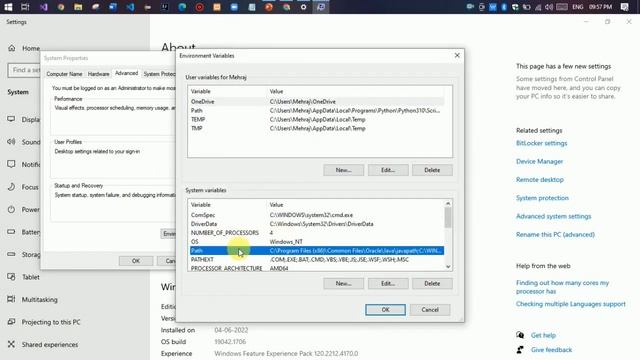
Task: Click Edit under System variables
Action: tap(388, 283)
